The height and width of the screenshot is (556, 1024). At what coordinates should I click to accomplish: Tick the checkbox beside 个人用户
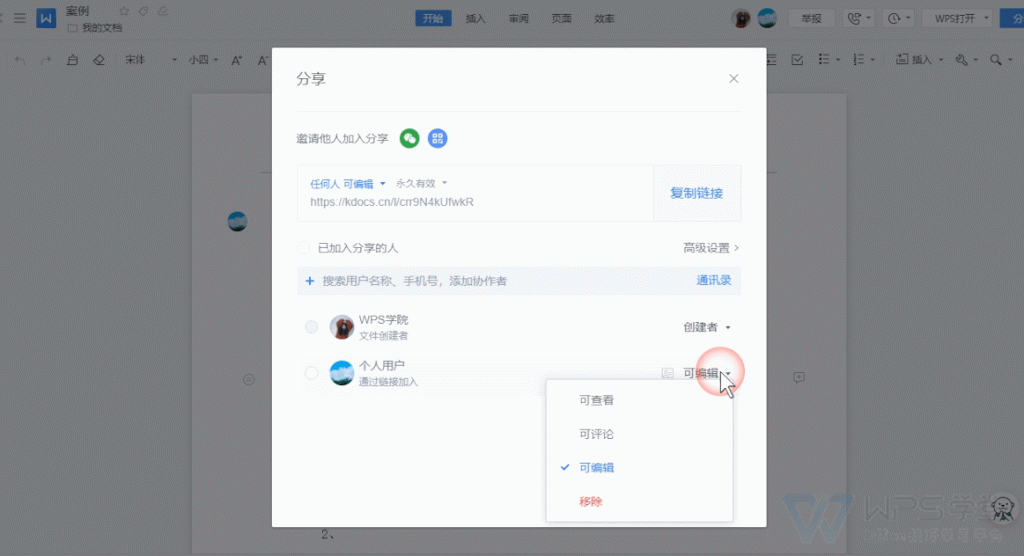(312, 373)
